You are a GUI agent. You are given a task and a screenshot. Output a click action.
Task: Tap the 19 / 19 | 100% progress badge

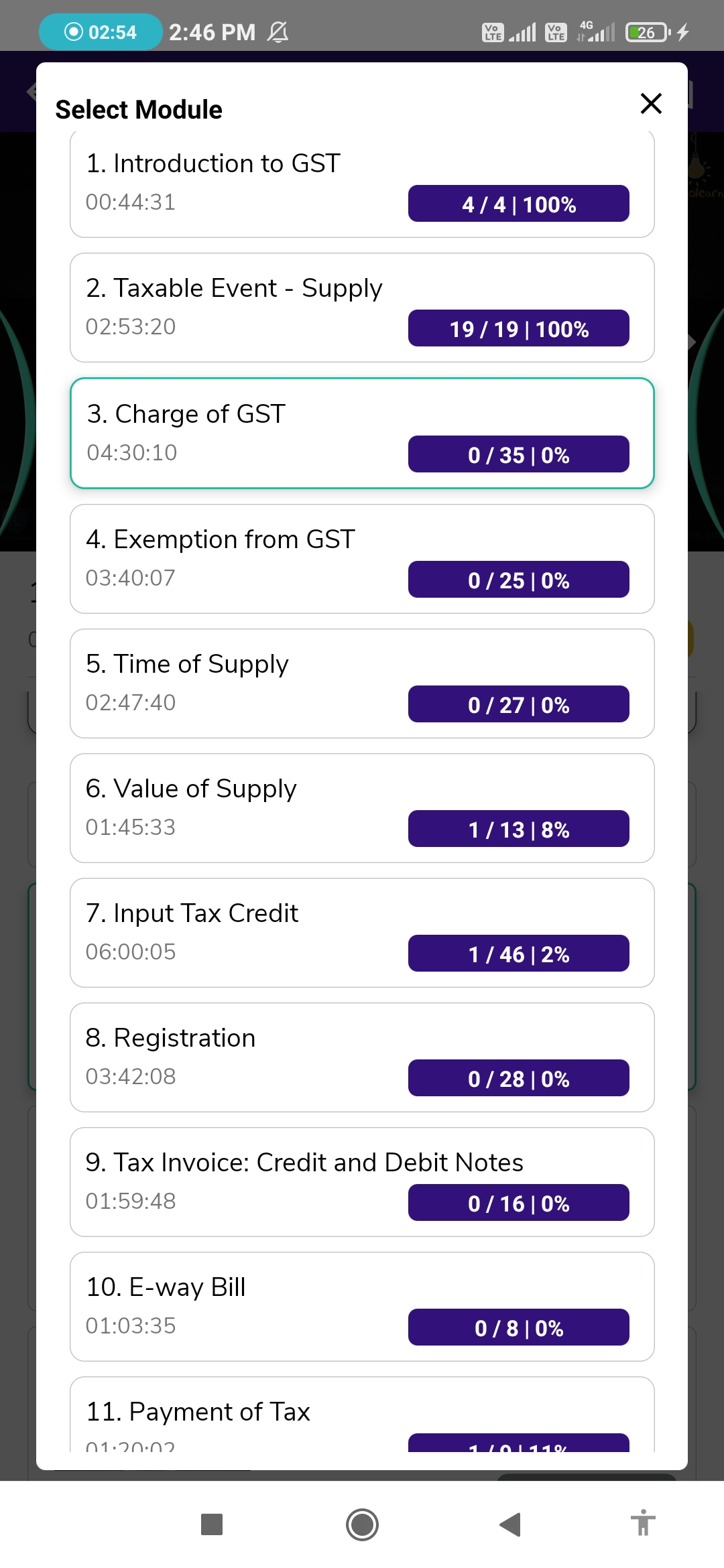tap(518, 328)
